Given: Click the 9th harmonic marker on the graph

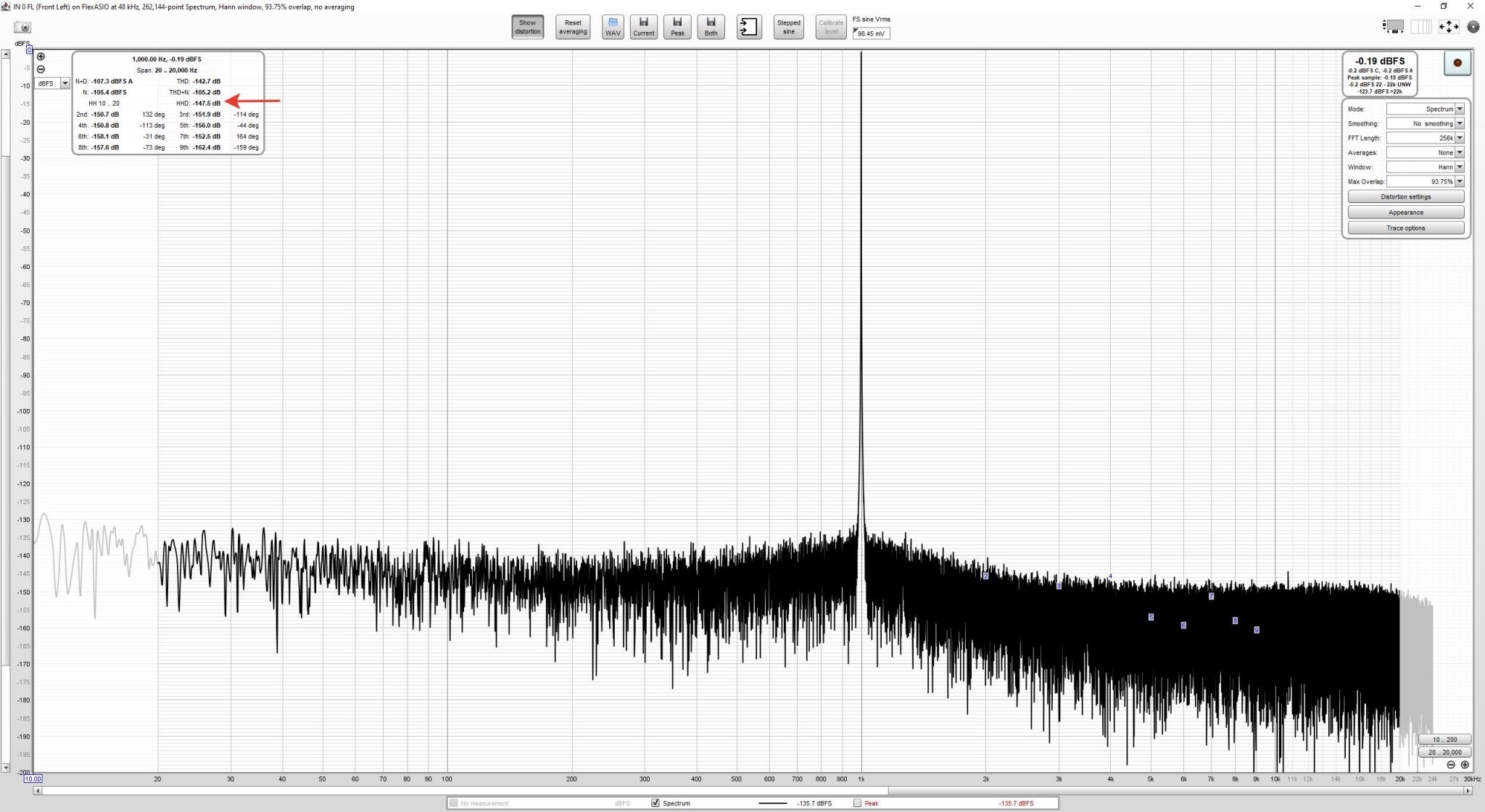Looking at the screenshot, I should coord(1256,630).
